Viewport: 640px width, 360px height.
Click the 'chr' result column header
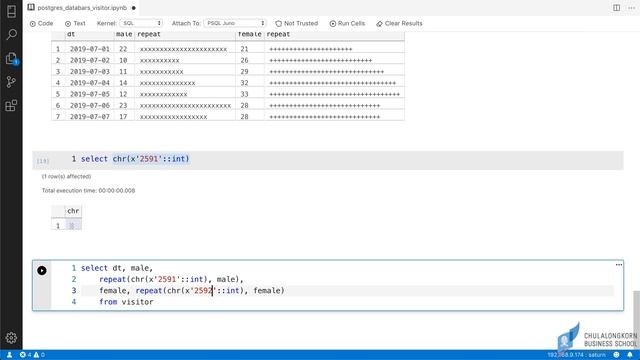[73, 211]
